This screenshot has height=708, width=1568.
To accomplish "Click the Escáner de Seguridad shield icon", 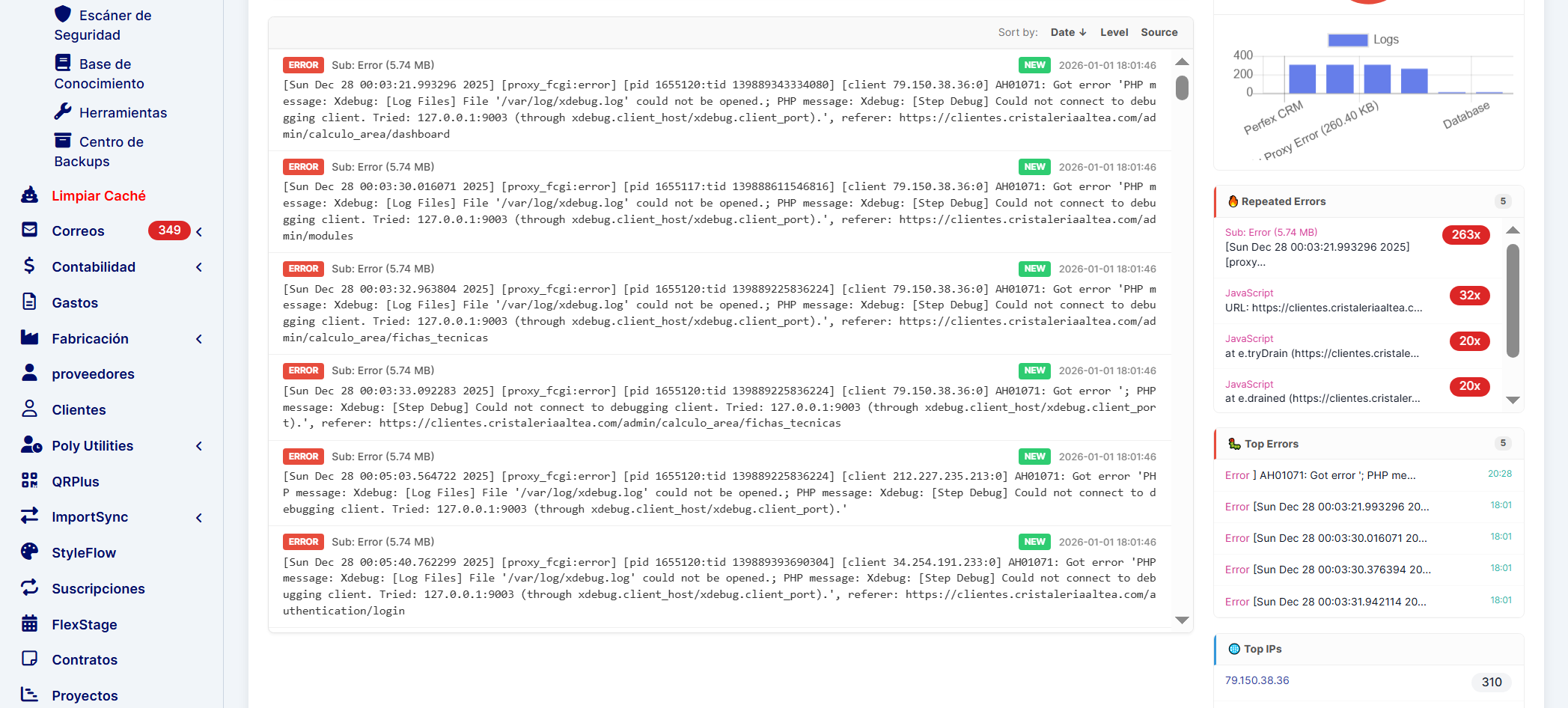I will (63, 14).
